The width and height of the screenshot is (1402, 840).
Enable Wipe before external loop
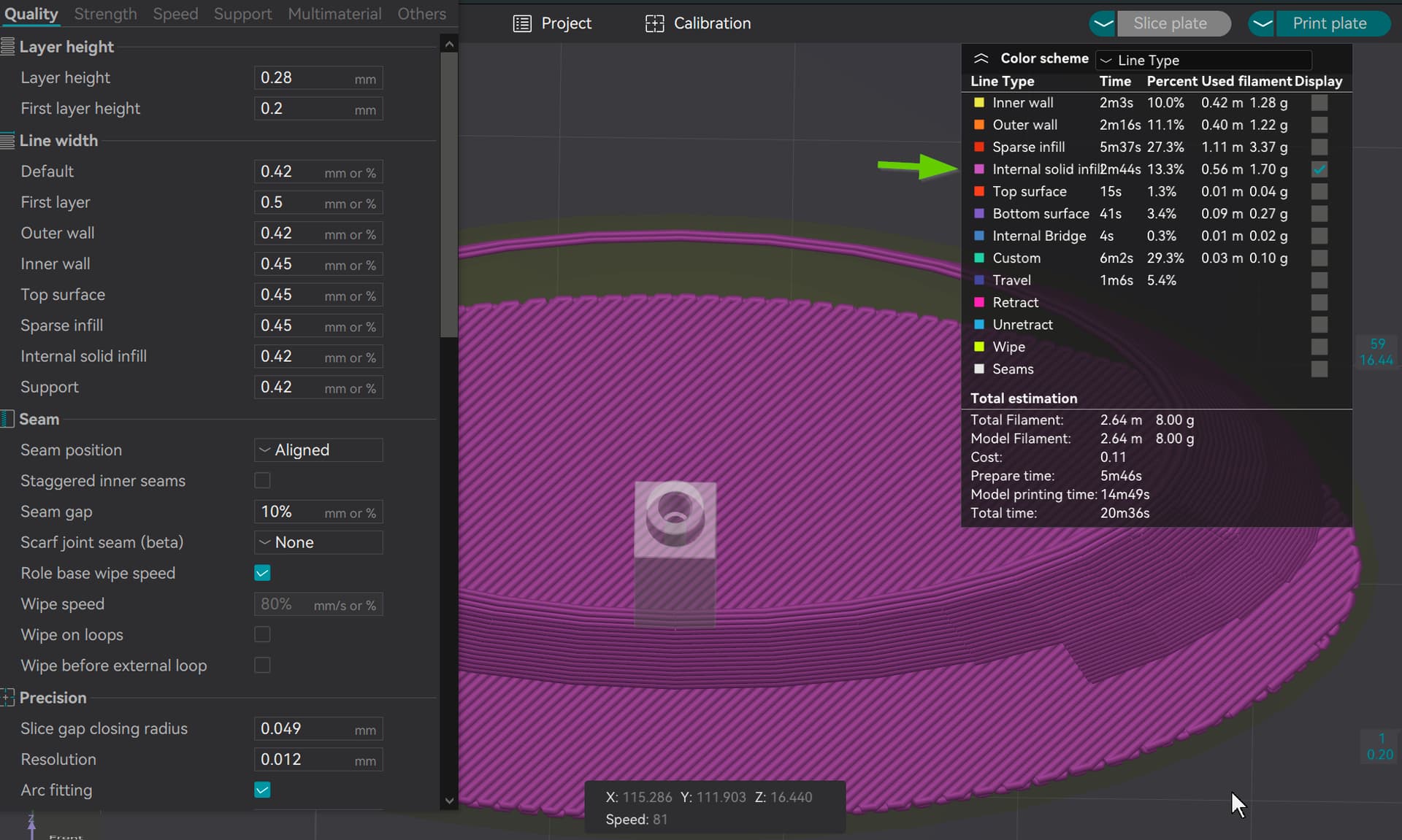[262, 665]
